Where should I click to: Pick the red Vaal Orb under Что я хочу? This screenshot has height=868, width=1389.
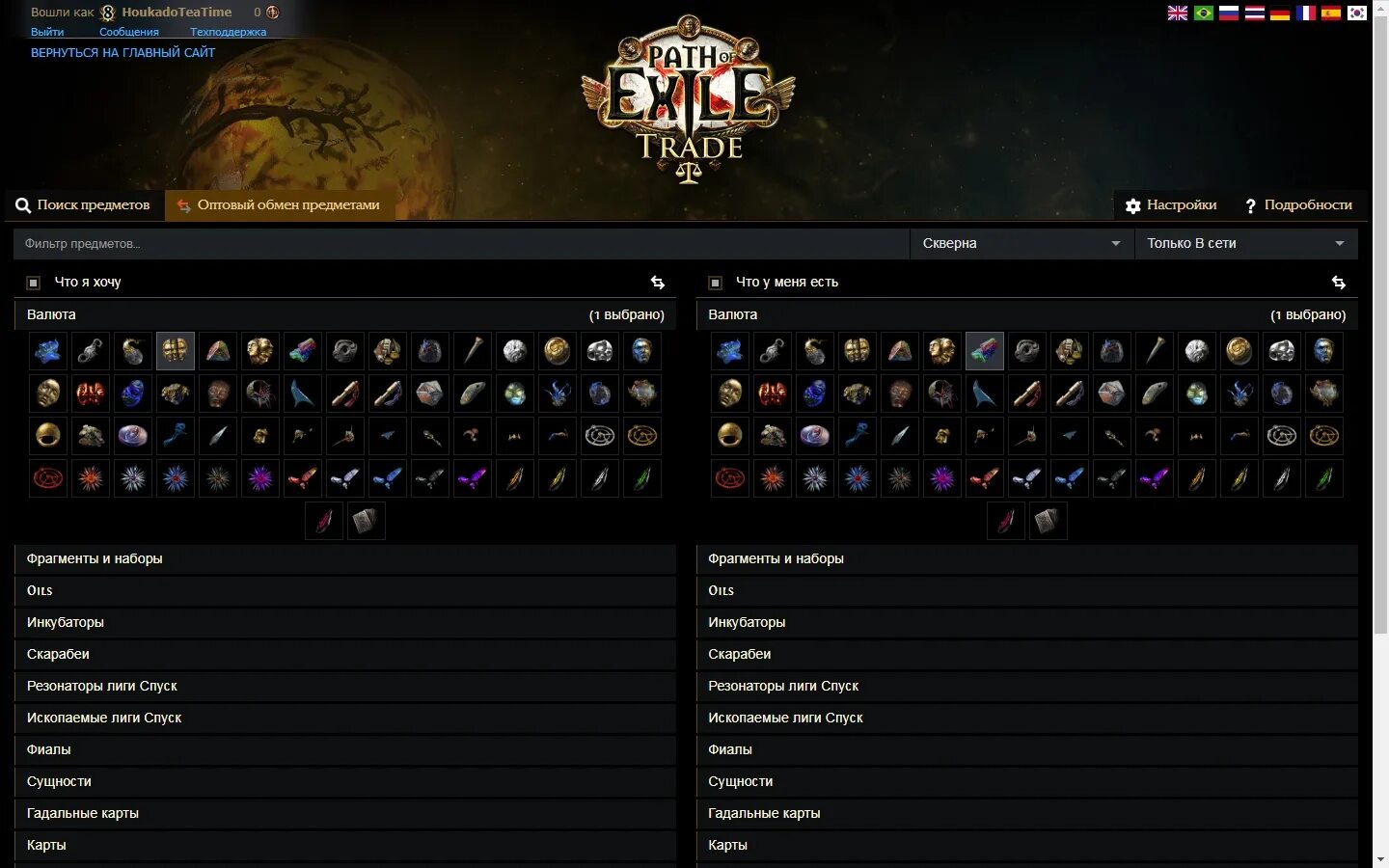click(x=91, y=393)
